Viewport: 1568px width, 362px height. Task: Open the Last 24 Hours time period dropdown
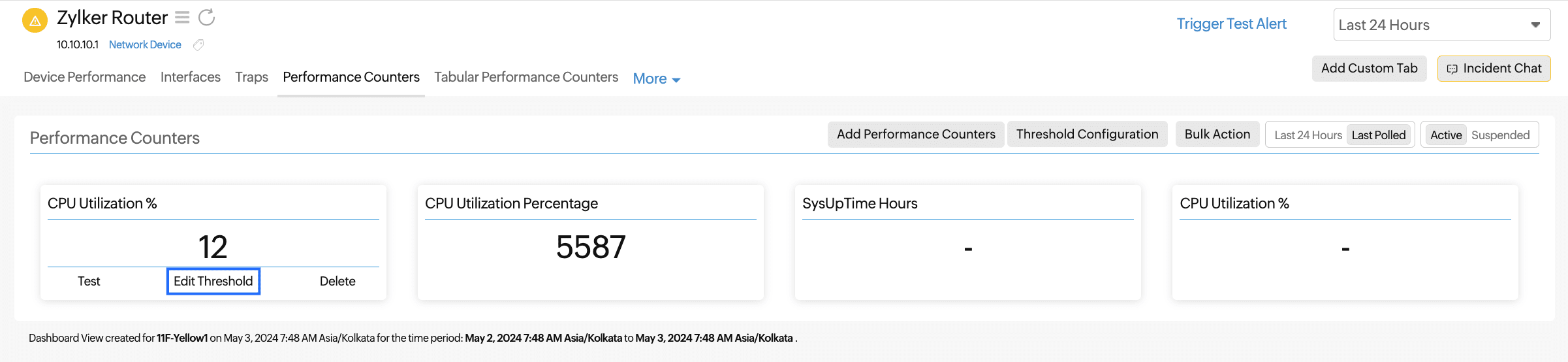1441,25
